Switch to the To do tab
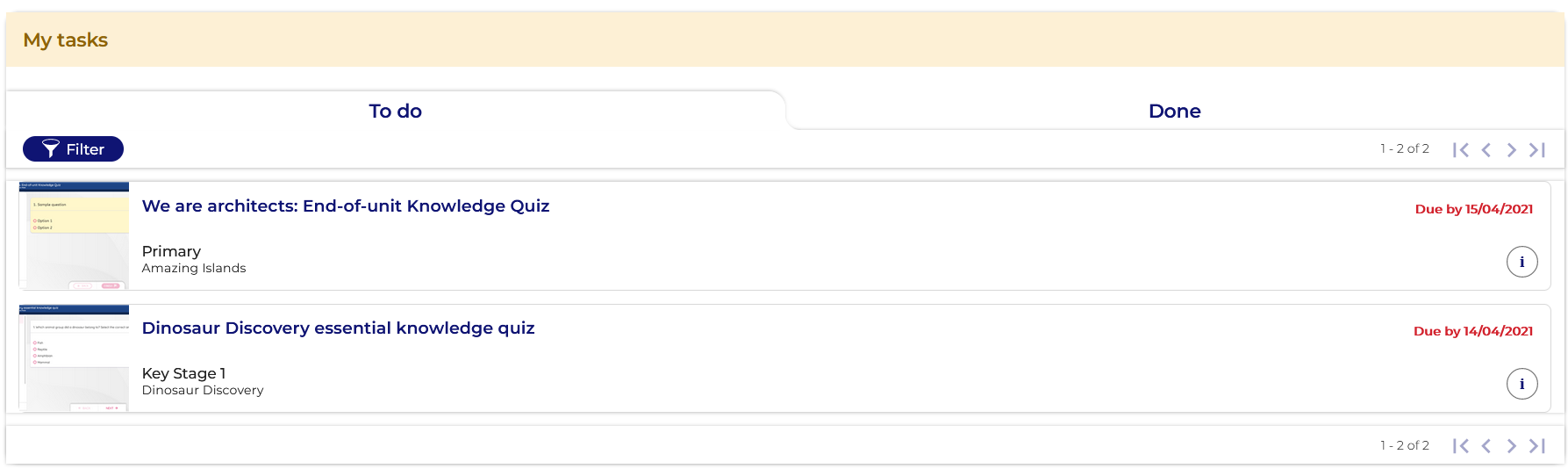Viewport: 1568px width, 476px height. click(x=395, y=112)
